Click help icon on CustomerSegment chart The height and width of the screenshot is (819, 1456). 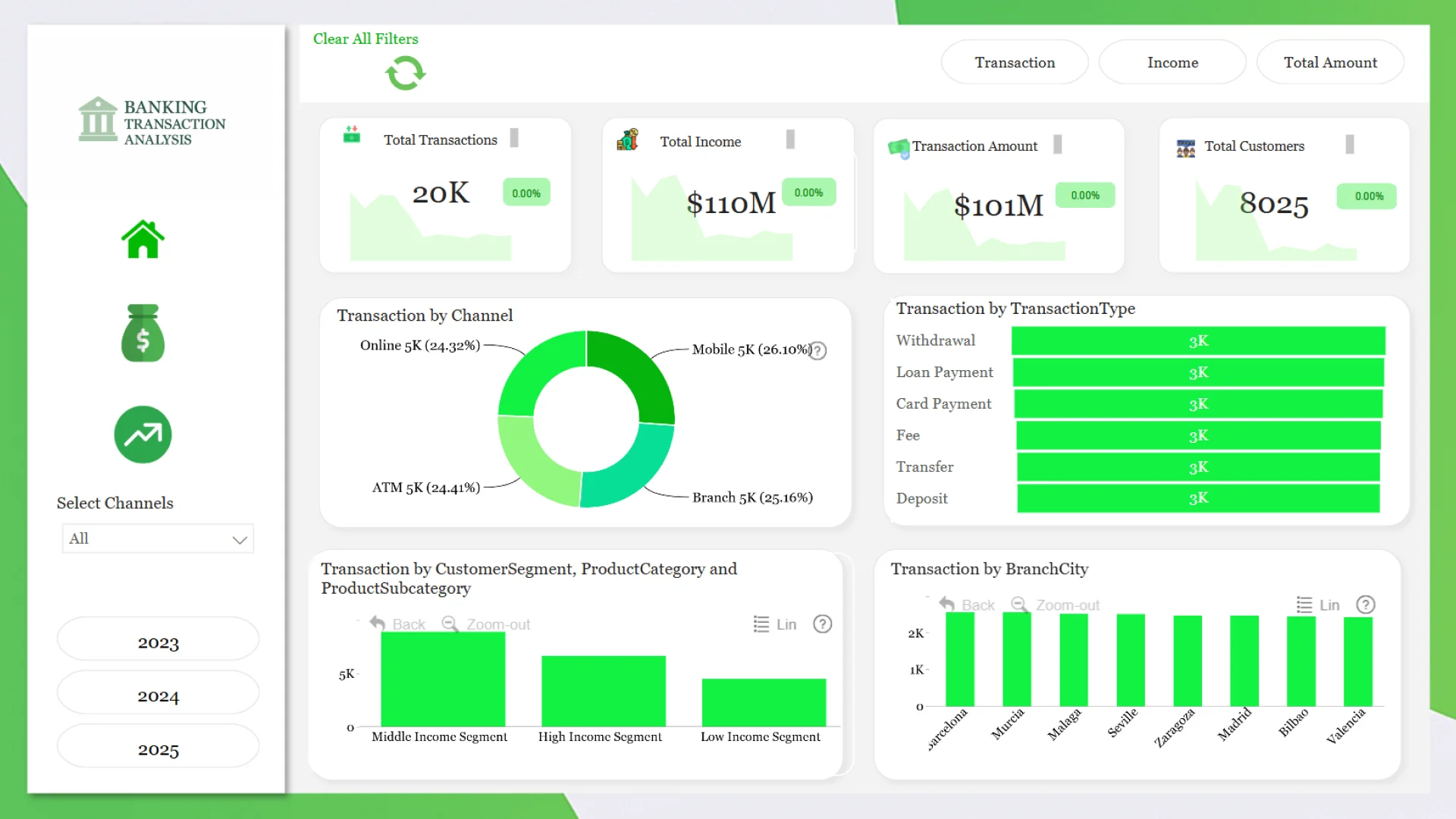822,624
